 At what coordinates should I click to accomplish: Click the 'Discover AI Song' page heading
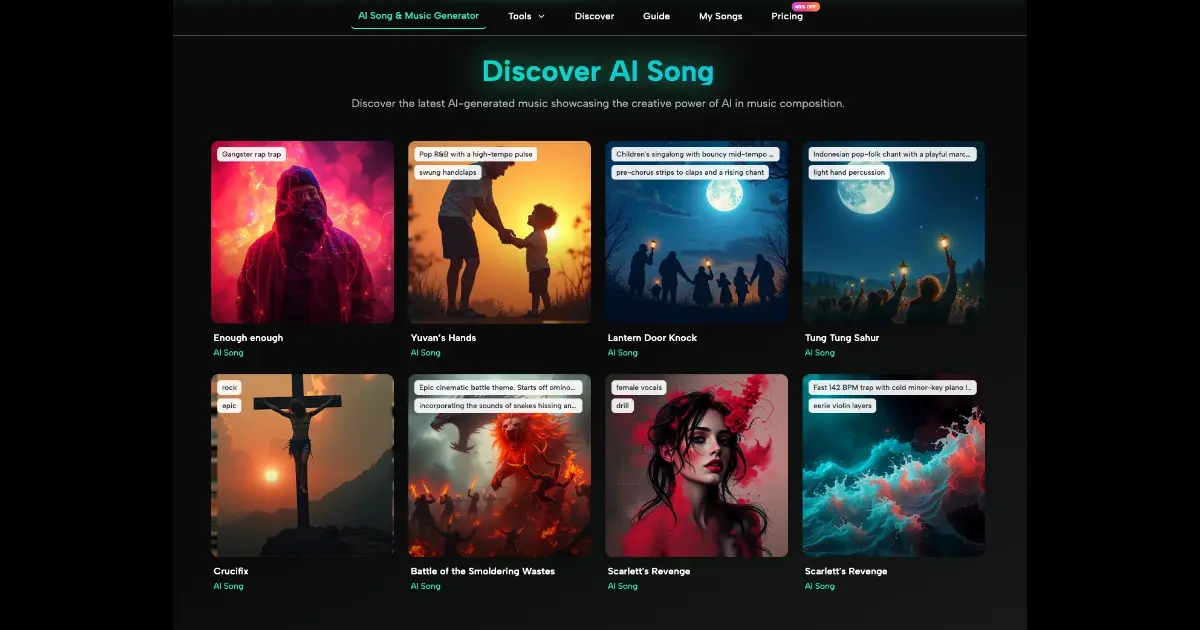click(x=598, y=71)
